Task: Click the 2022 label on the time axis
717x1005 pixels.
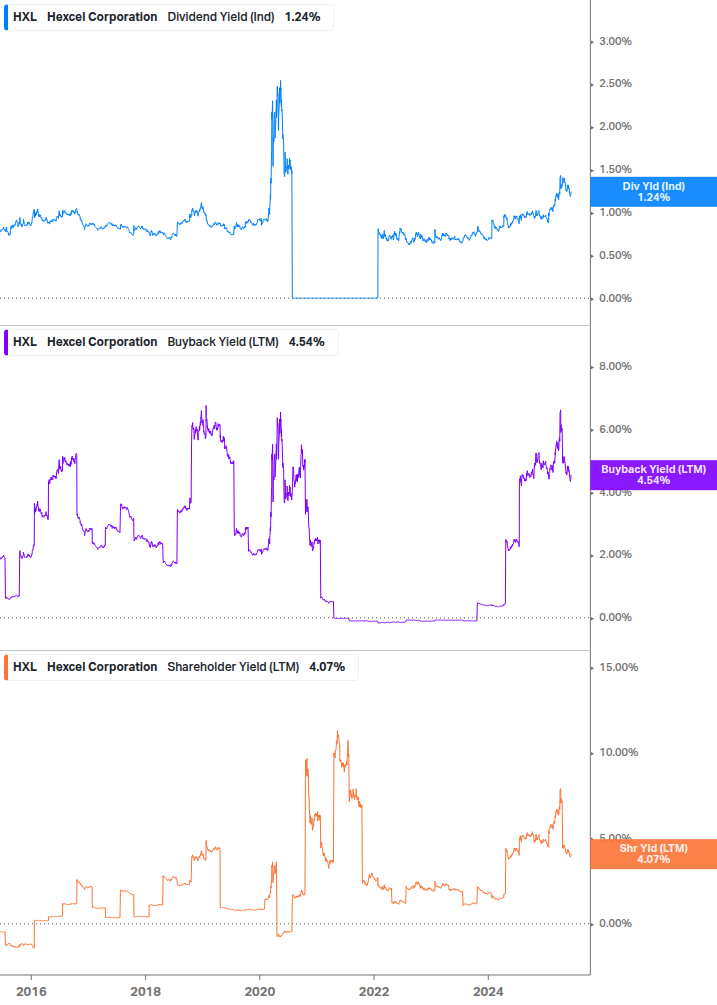Action: pos(374,992)
